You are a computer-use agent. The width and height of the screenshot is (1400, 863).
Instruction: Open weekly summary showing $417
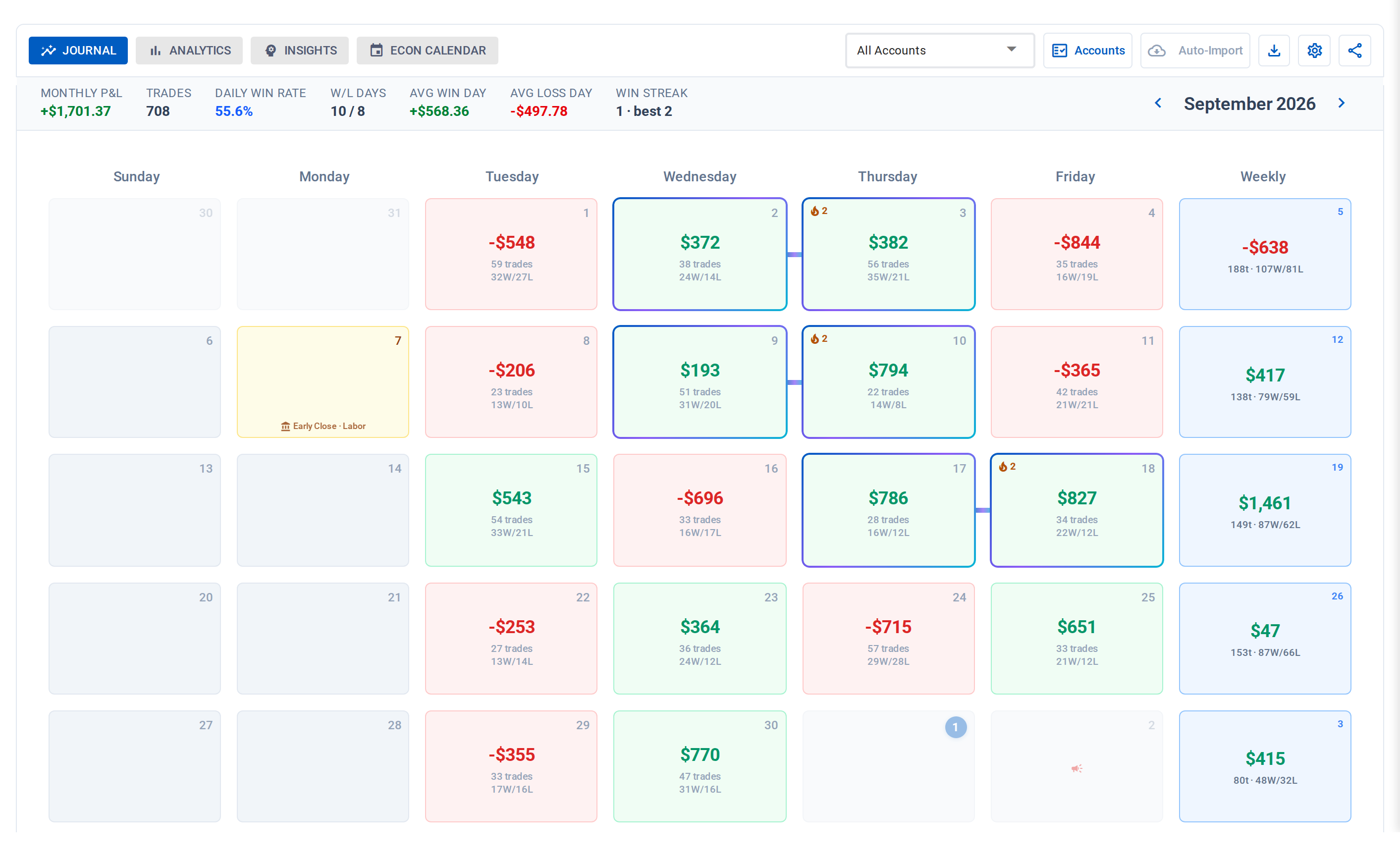point(1265,382)
